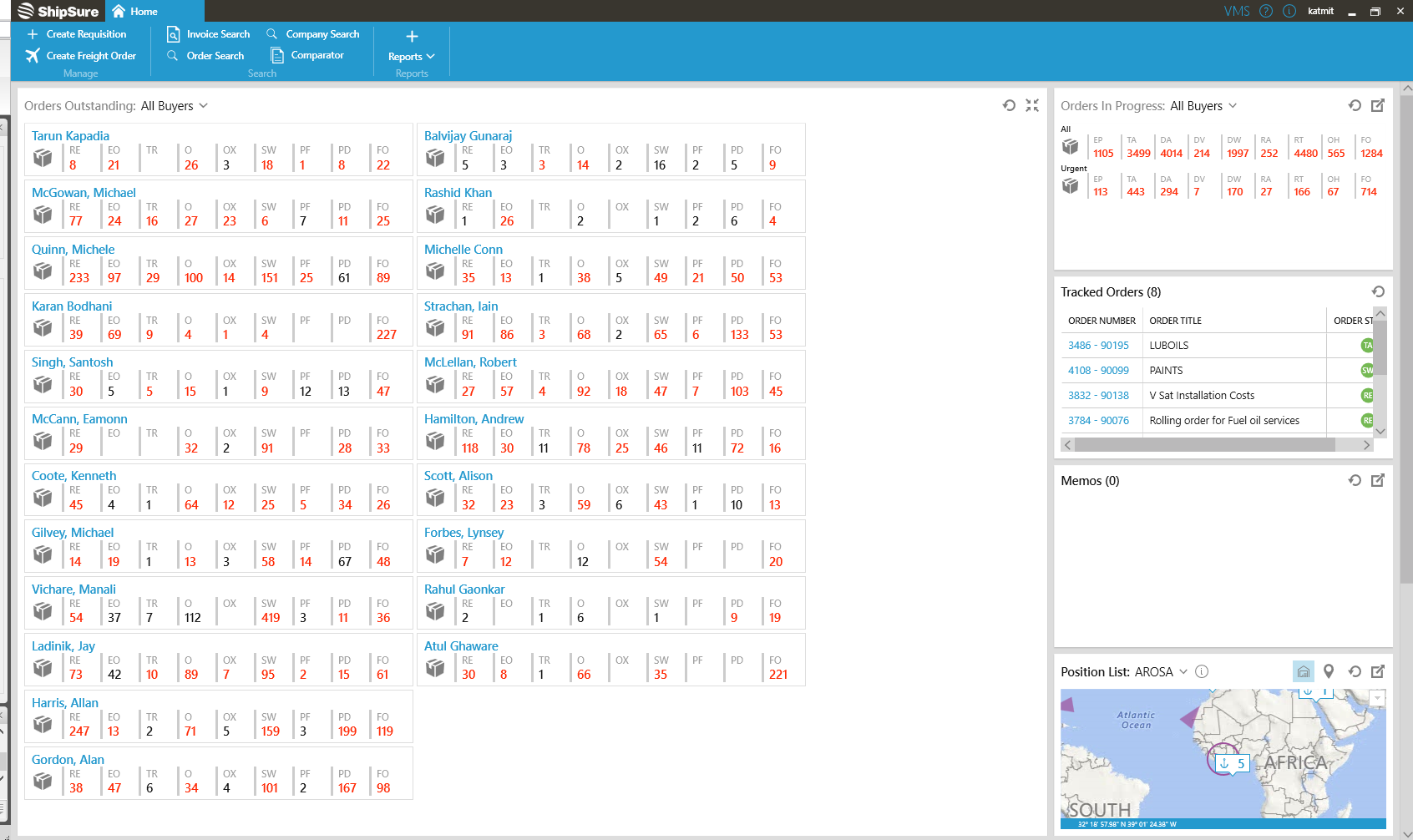Open the Position List AROSA dropdown
1413x840 pixels.
click(1183, 671)
